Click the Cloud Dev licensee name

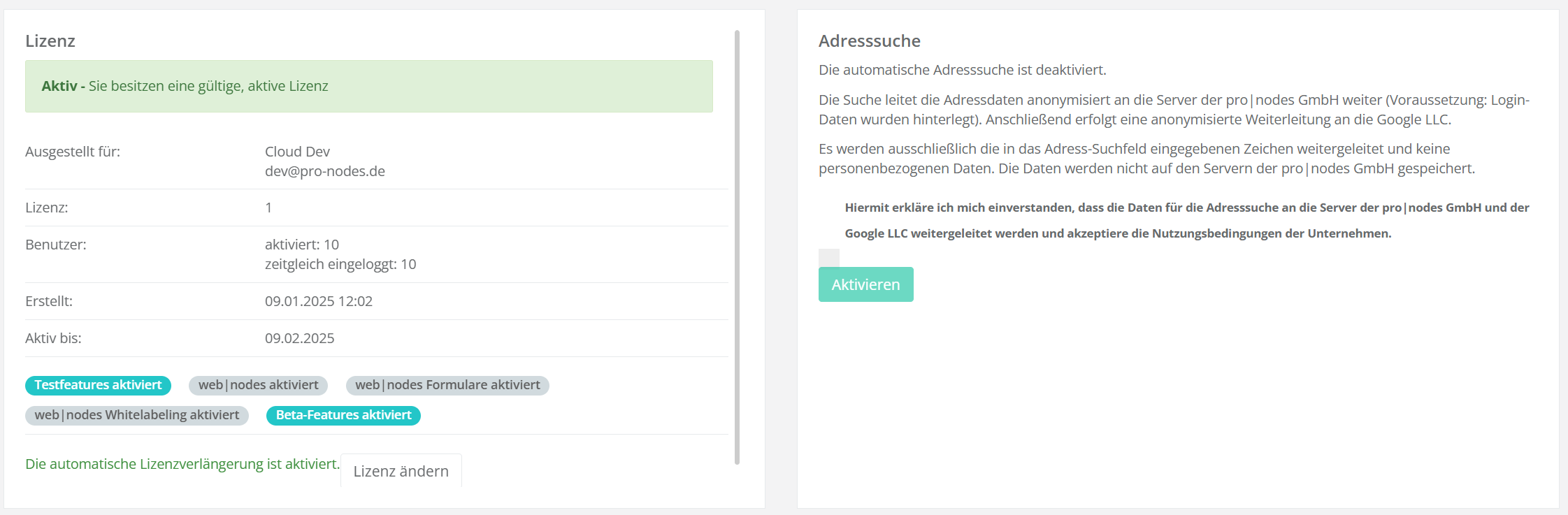[297, 152]
